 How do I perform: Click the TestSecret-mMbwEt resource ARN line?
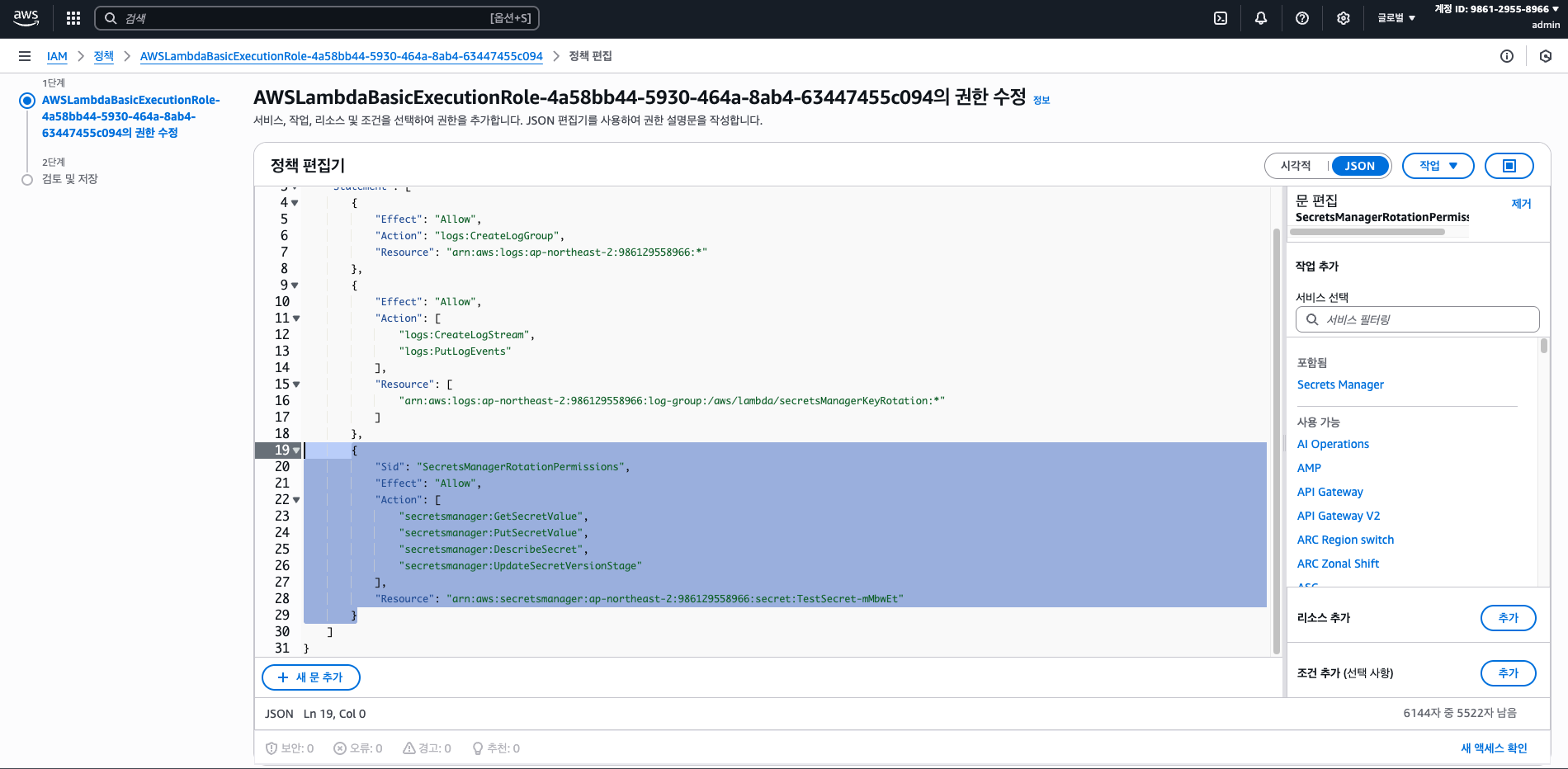click(675, 599)
